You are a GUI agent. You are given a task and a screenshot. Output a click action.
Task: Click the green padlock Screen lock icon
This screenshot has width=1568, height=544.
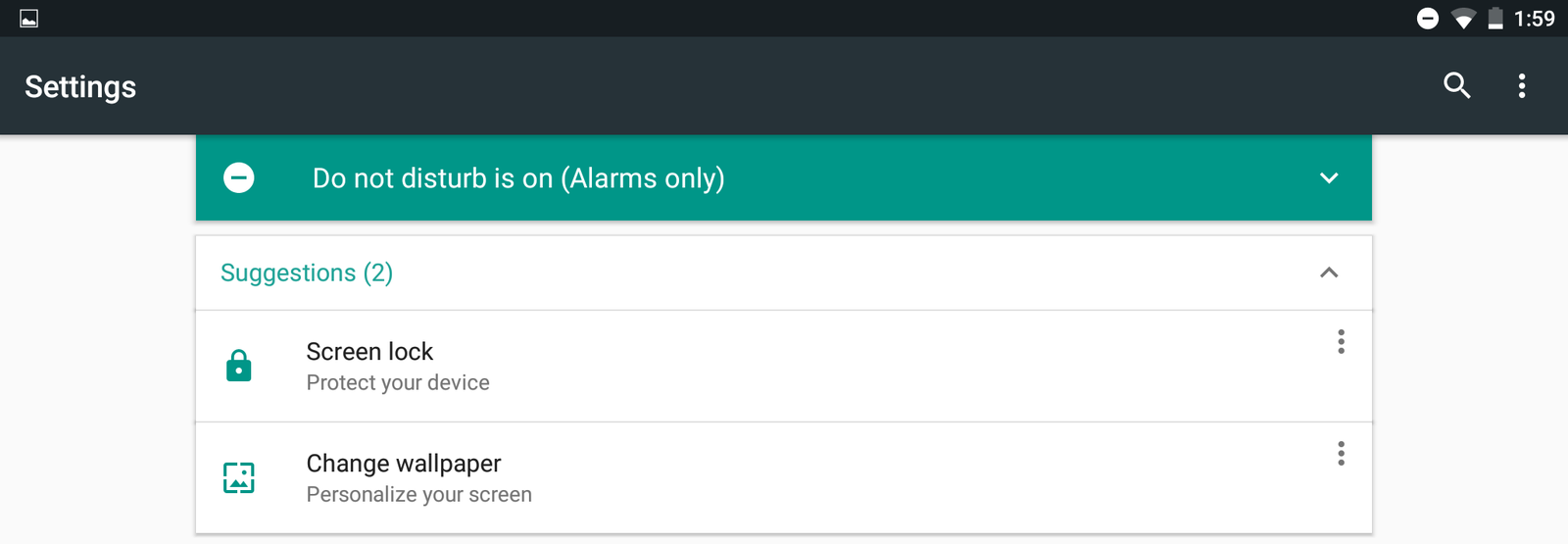239,366
